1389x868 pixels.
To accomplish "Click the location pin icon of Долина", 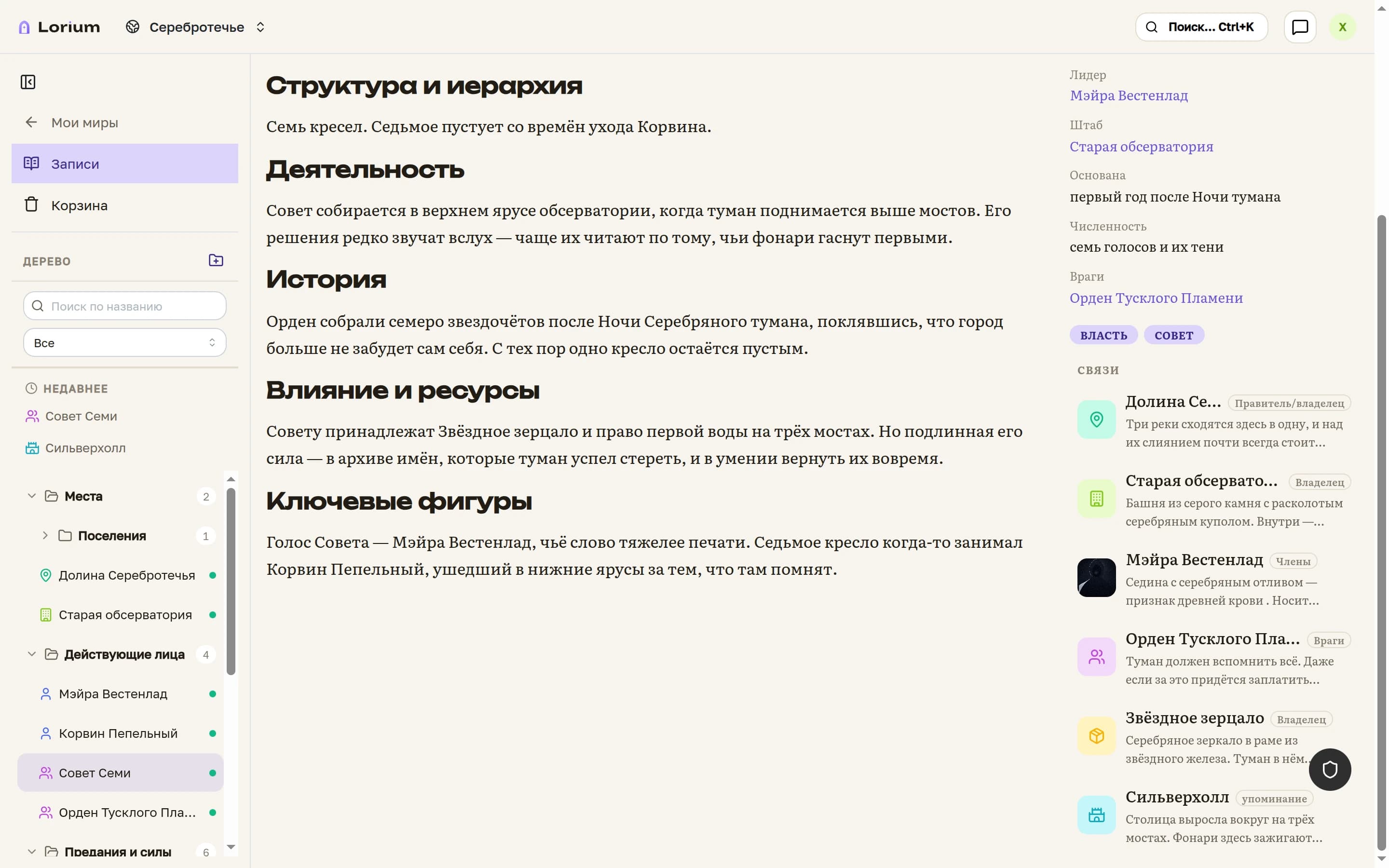I will (1096, 420).
